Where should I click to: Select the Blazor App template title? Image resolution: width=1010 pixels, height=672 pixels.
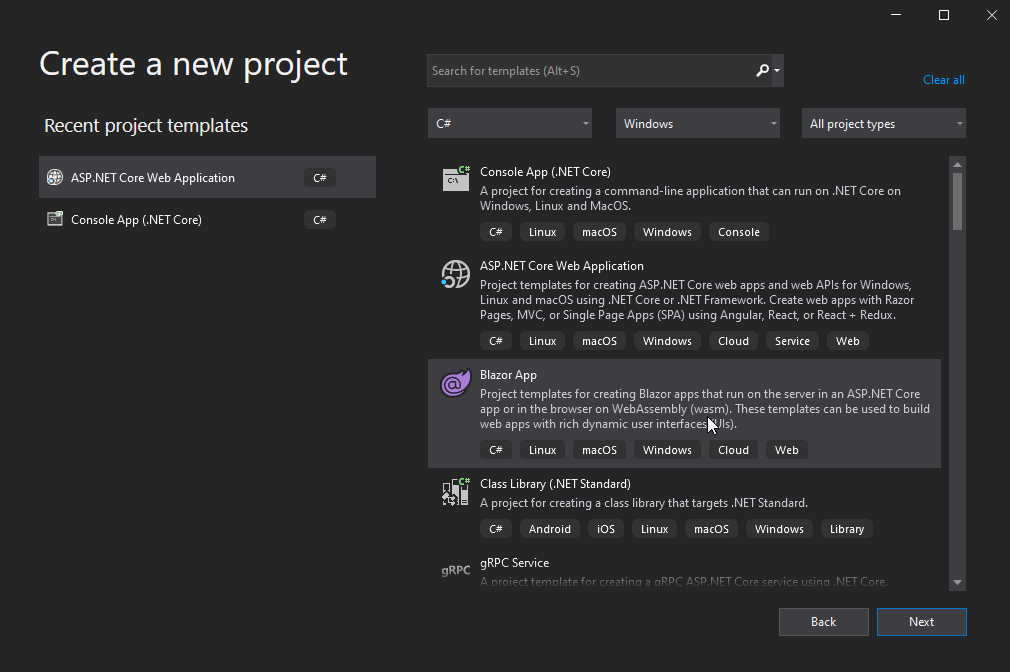pos(508,375)
